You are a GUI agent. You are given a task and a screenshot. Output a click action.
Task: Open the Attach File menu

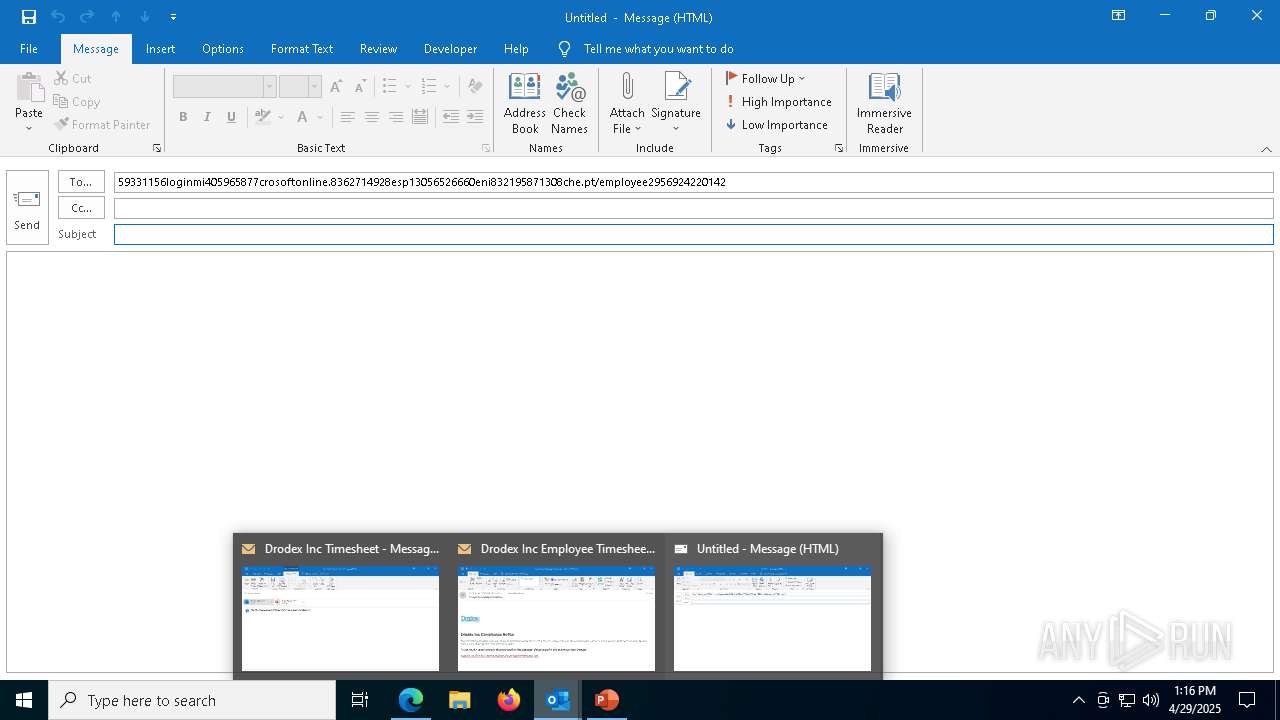click(627, 103)
